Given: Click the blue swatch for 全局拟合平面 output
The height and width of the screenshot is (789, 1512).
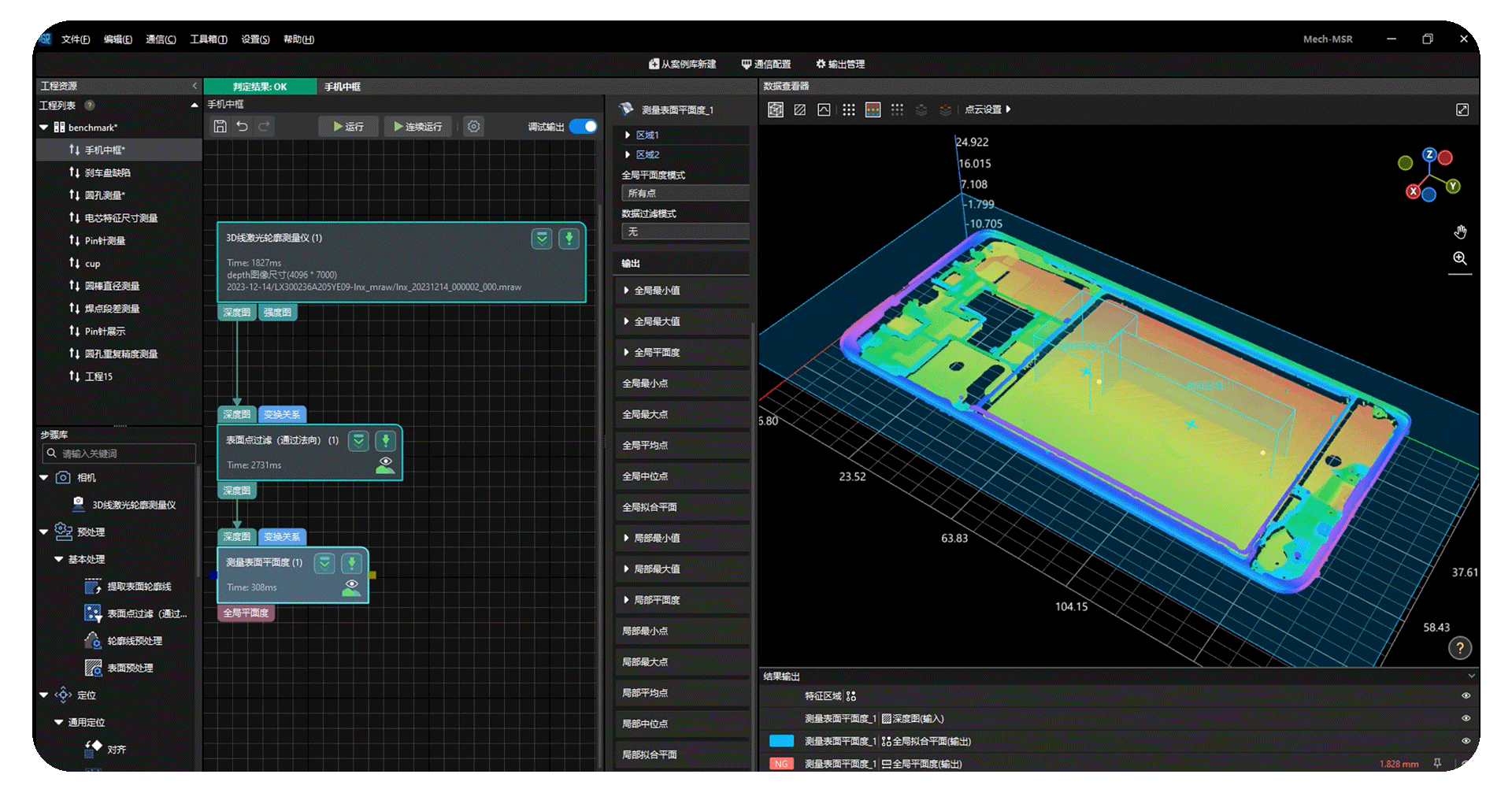Looking at the screenshot, I should 781,741.
